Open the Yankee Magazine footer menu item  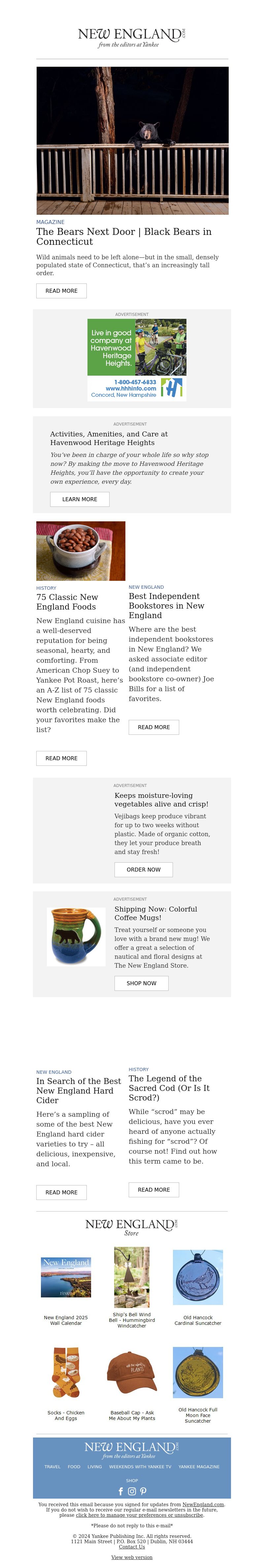(199, 1467)
